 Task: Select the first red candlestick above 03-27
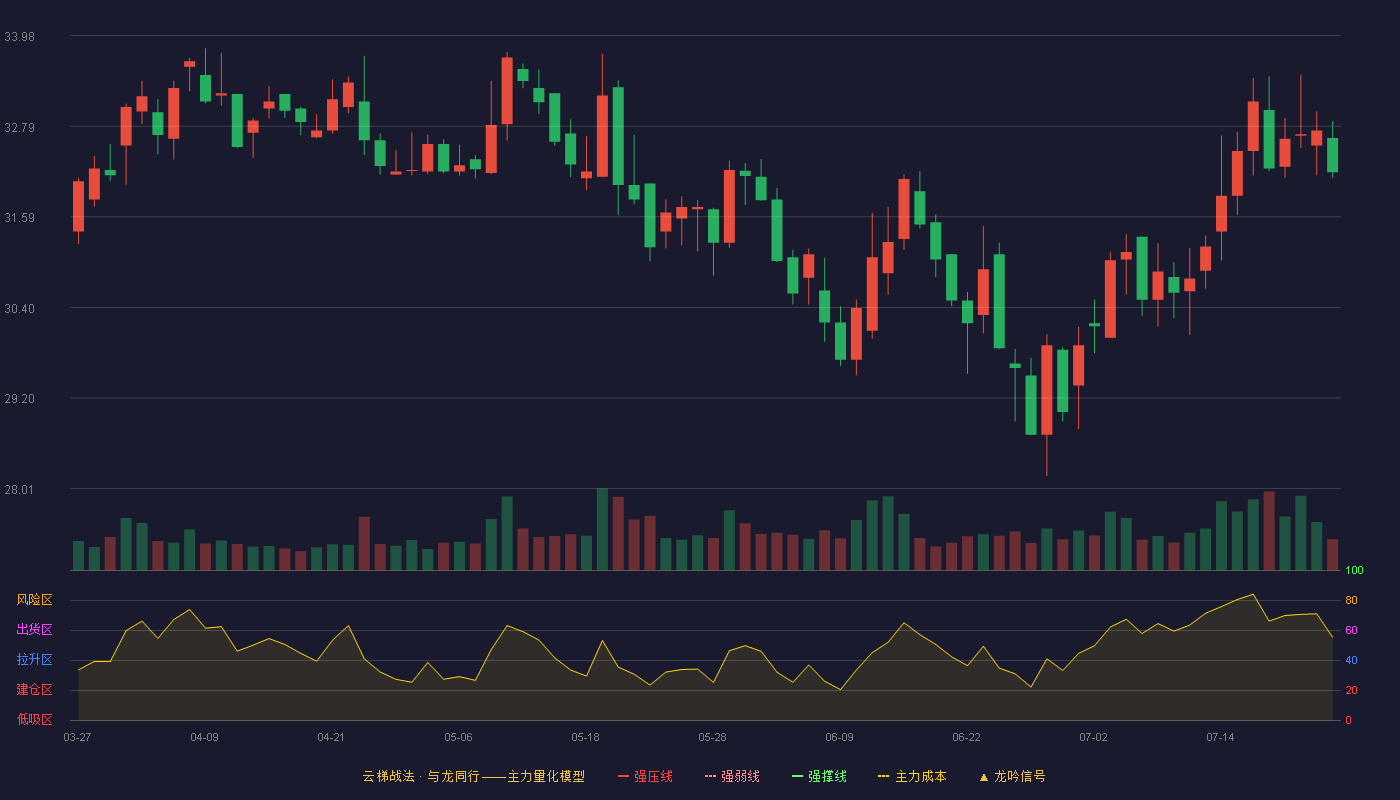[x=78, y=206]
